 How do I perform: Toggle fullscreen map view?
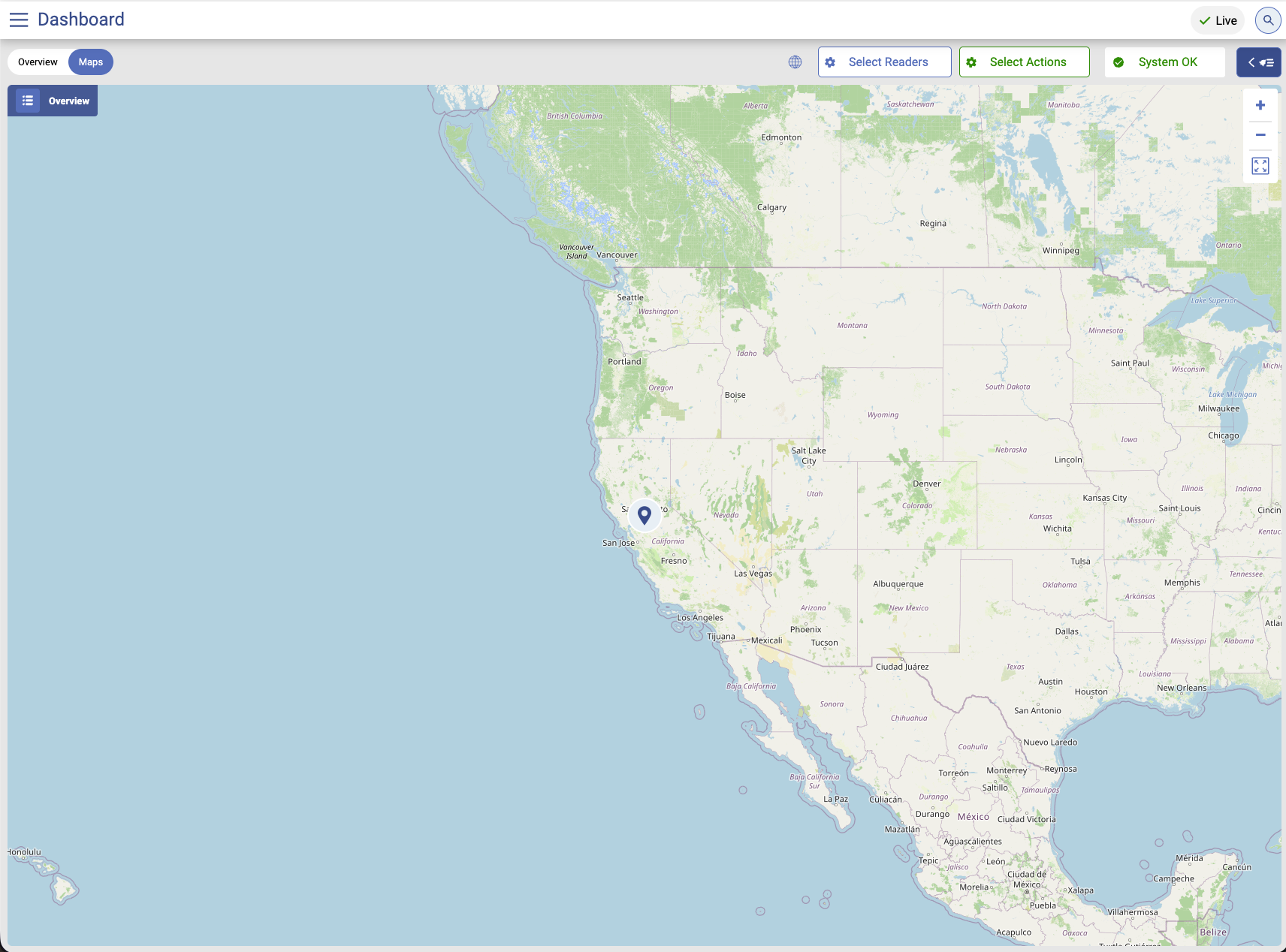(x=1260, y=166)
